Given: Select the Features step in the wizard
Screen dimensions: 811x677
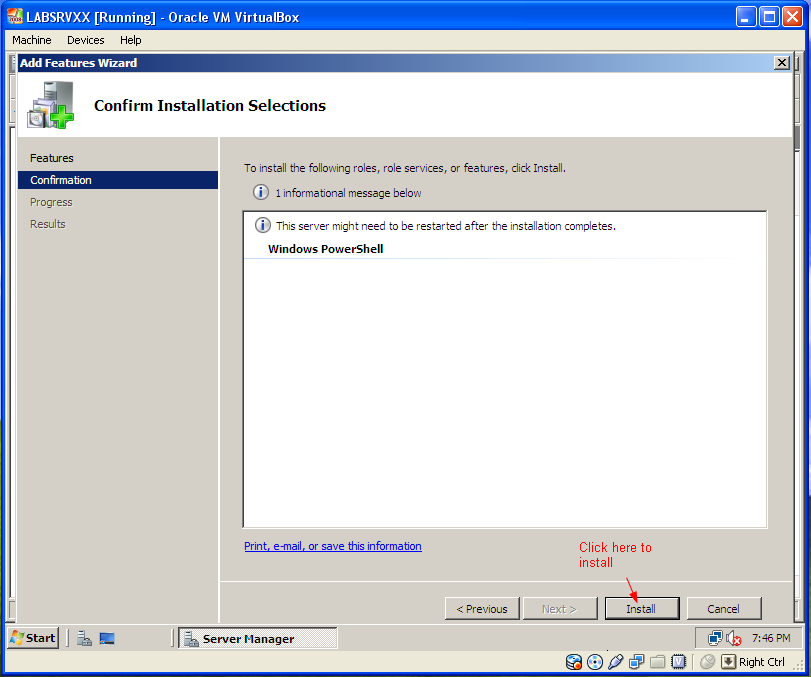Looking at the screenshot, I should coord(52,158).
